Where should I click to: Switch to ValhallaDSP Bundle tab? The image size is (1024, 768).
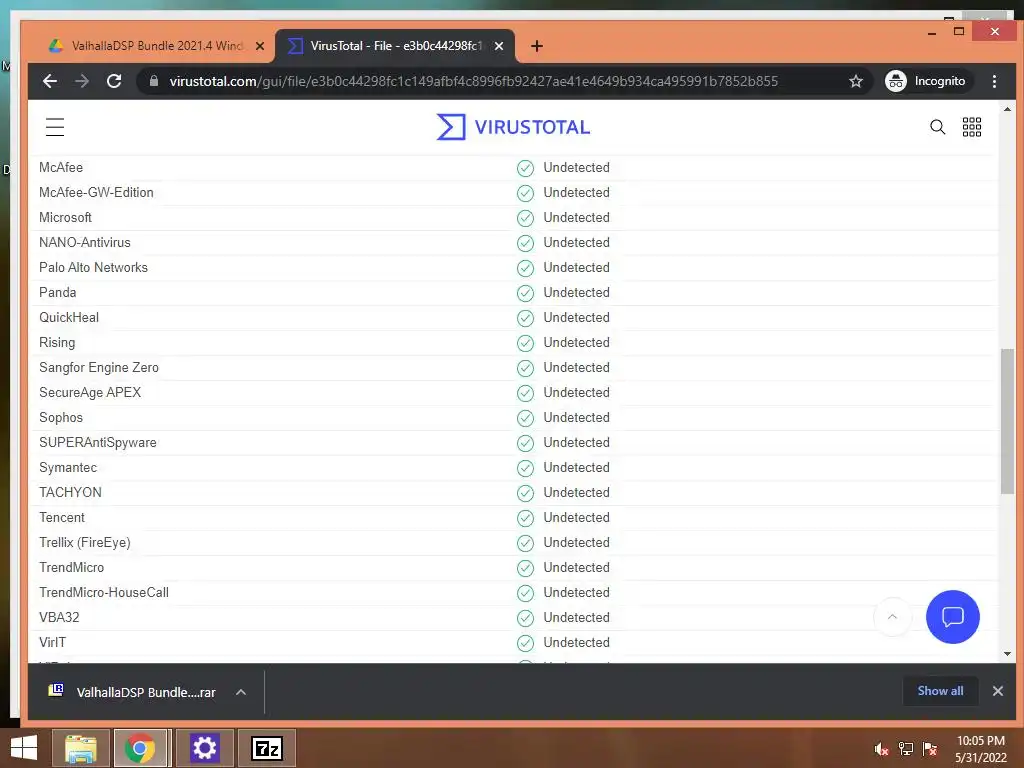click(x=157, y=46)
